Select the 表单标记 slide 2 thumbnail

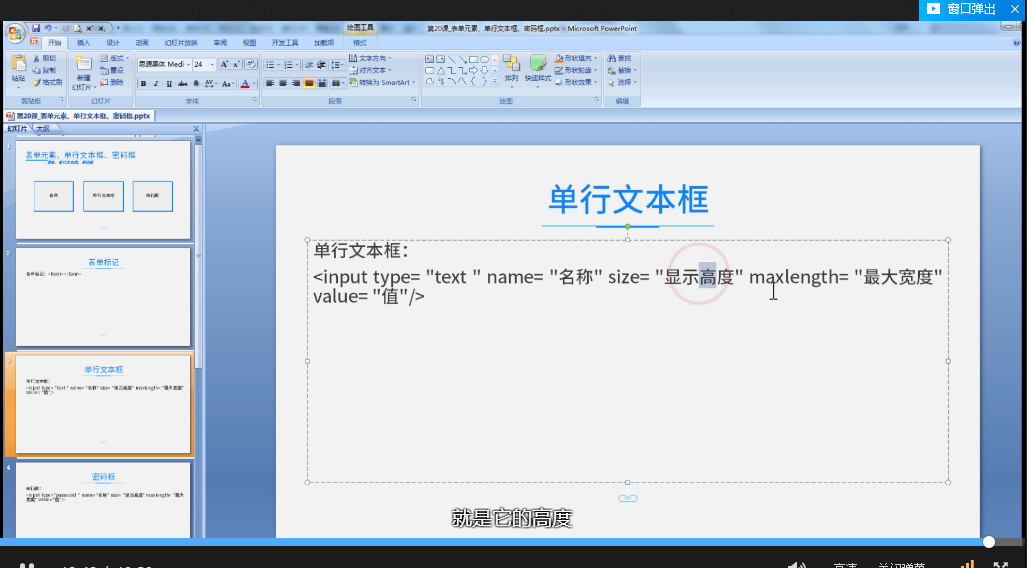pos(103,297)
